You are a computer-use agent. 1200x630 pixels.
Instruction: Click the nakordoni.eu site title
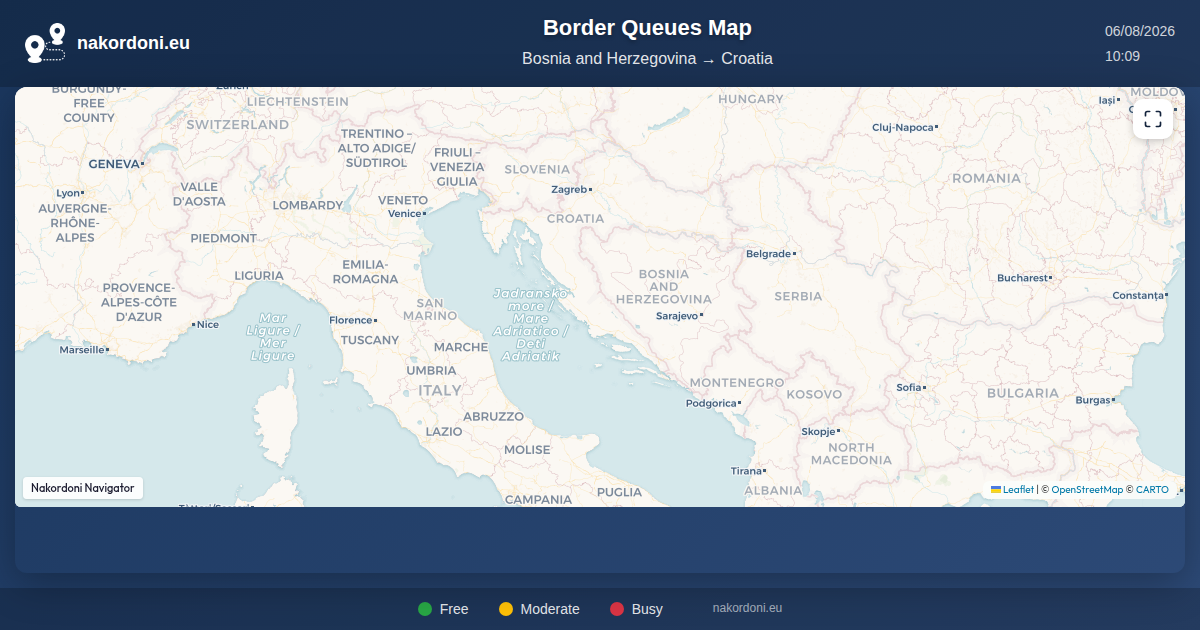click(x=133, y=43)
